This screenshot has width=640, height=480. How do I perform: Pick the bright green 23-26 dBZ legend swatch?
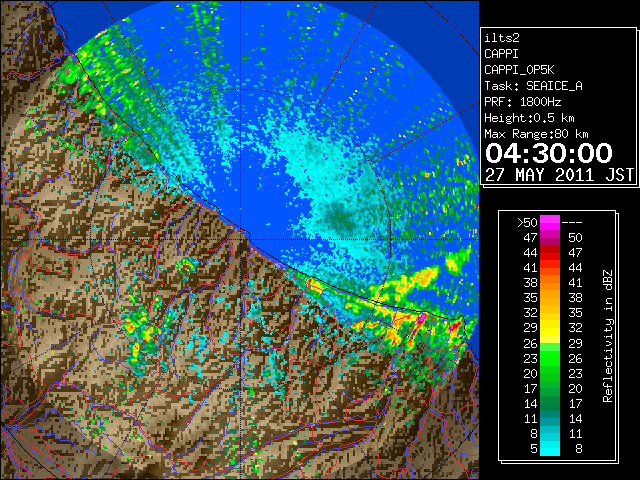[550, 358]
